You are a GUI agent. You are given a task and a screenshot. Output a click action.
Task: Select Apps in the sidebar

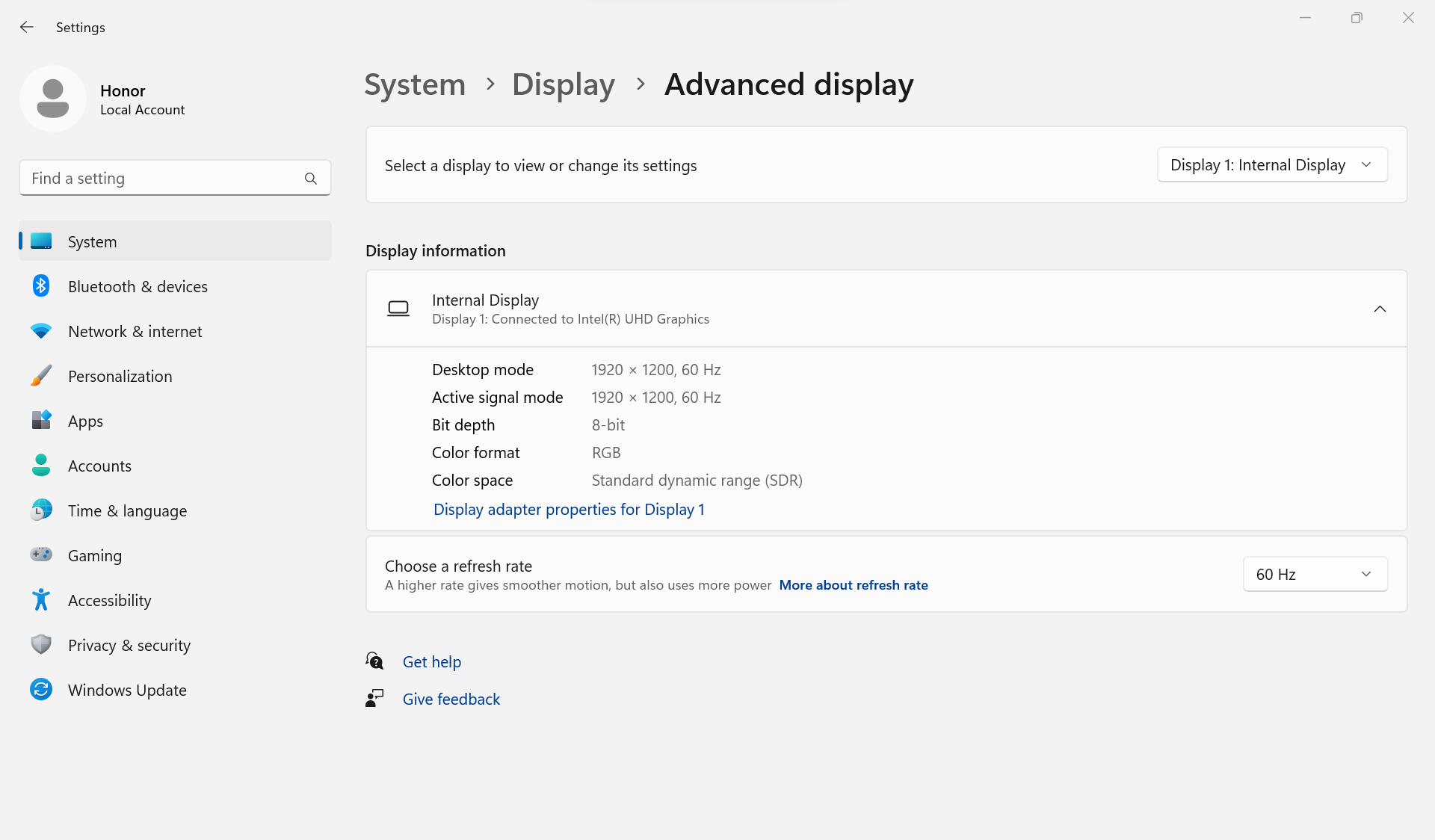pos(175,421)
